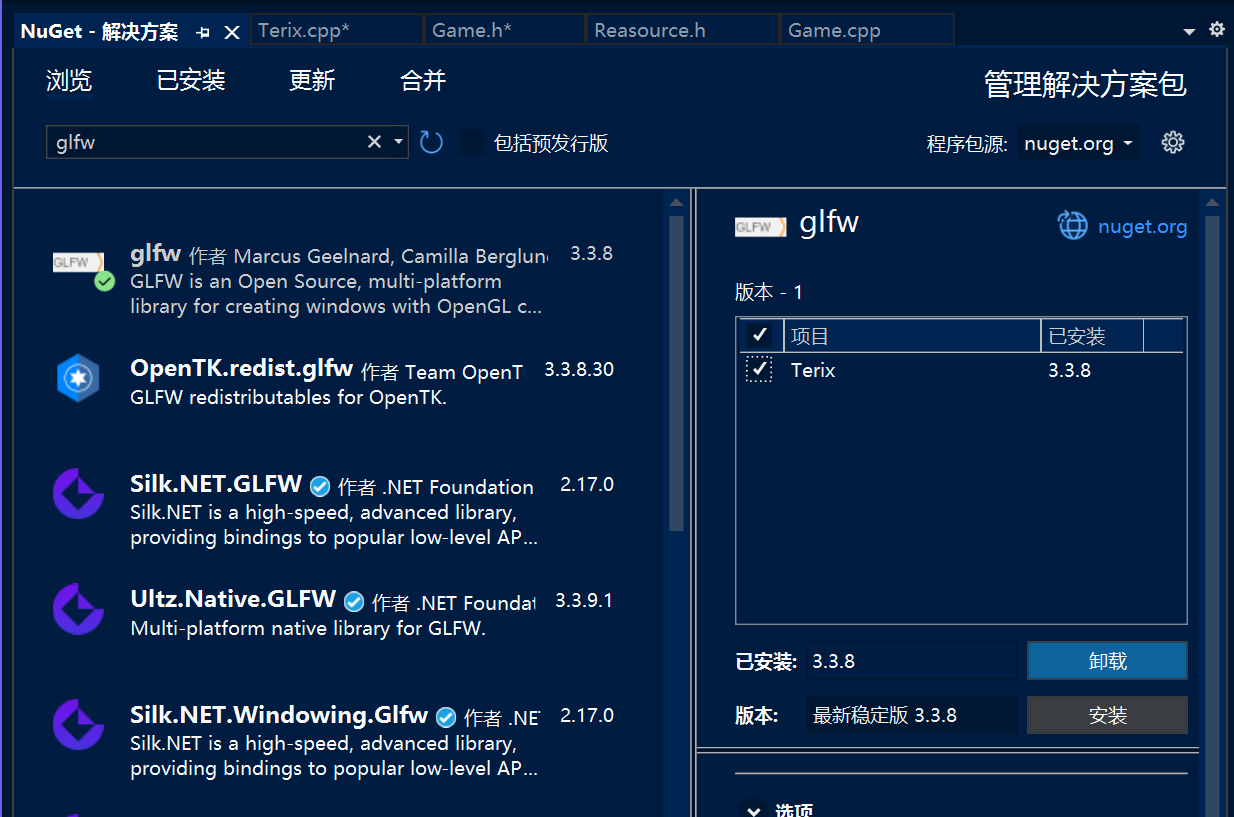The height and width of the screenshot is (817, 1234).
Task: Click the Uninstall (卸载) button
Action: pos(1107,661)
